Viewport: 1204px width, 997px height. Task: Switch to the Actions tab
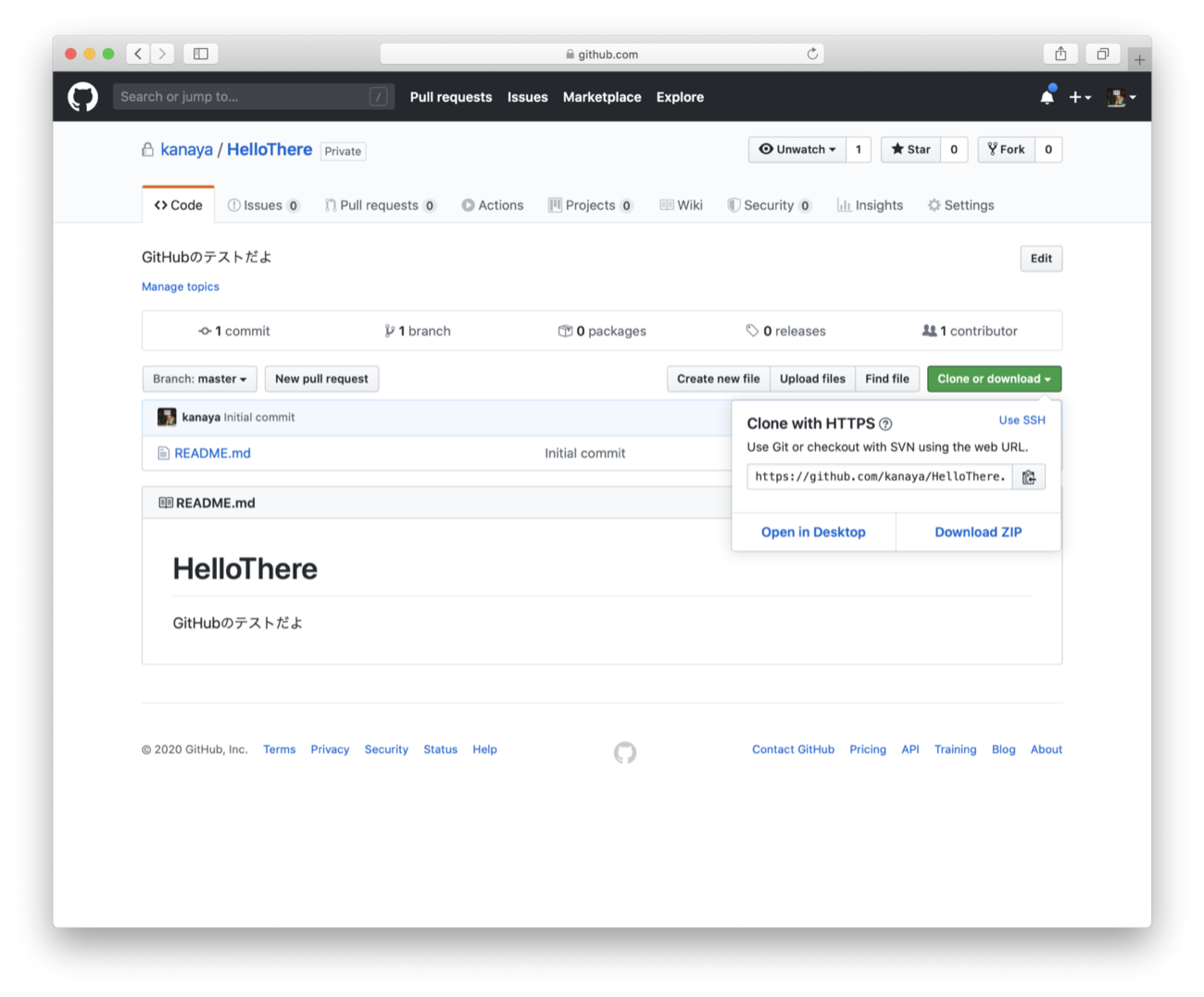coord(493,205)
